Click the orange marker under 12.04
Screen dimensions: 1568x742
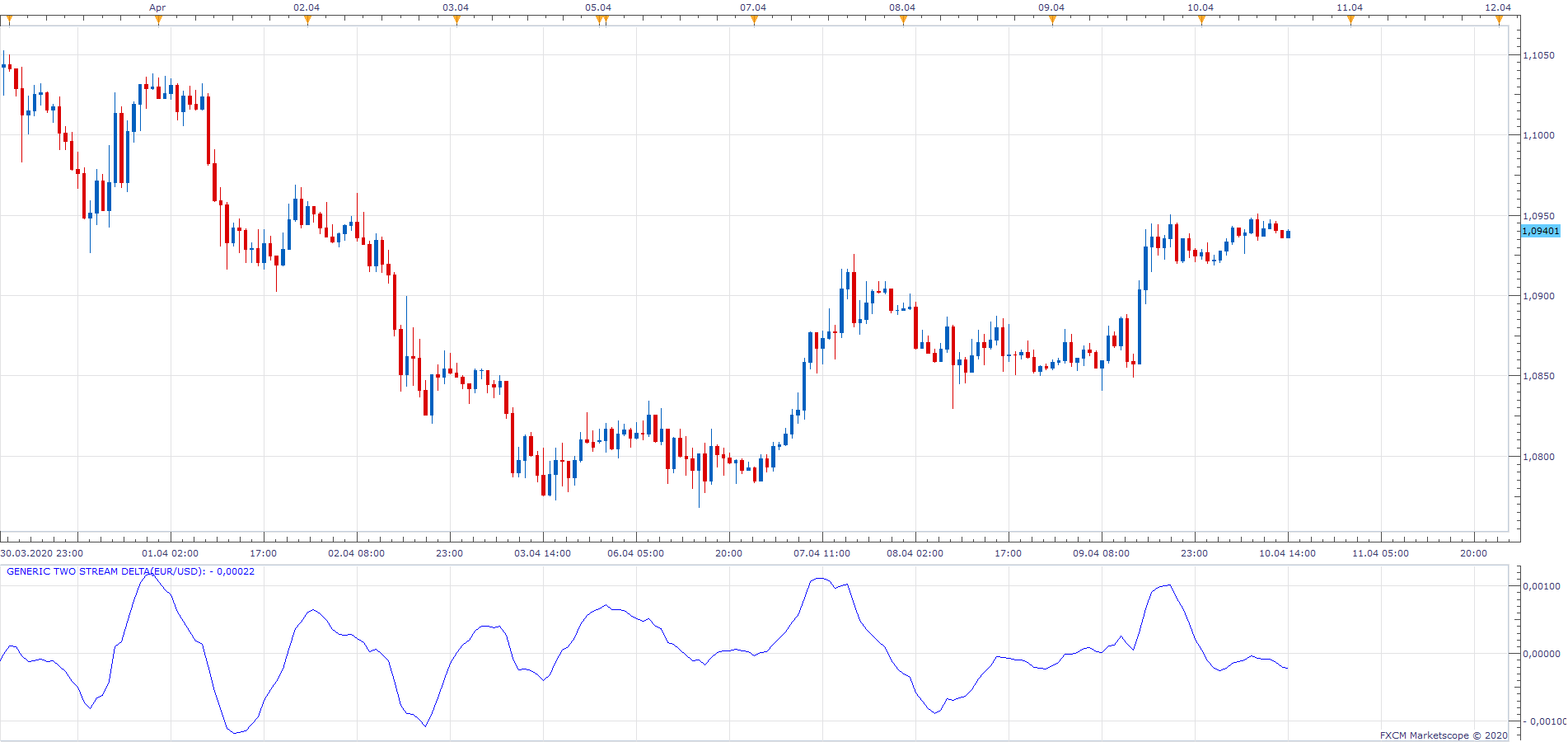pos(1500,21)
